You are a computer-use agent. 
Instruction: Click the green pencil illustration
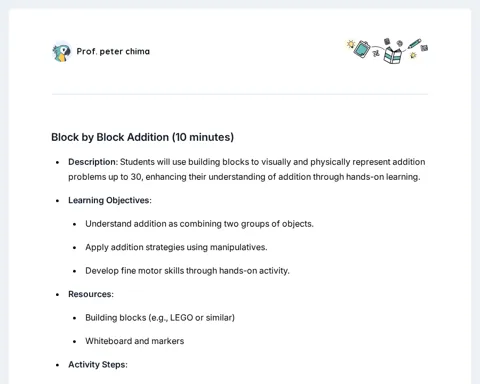(x=414, y=44)
